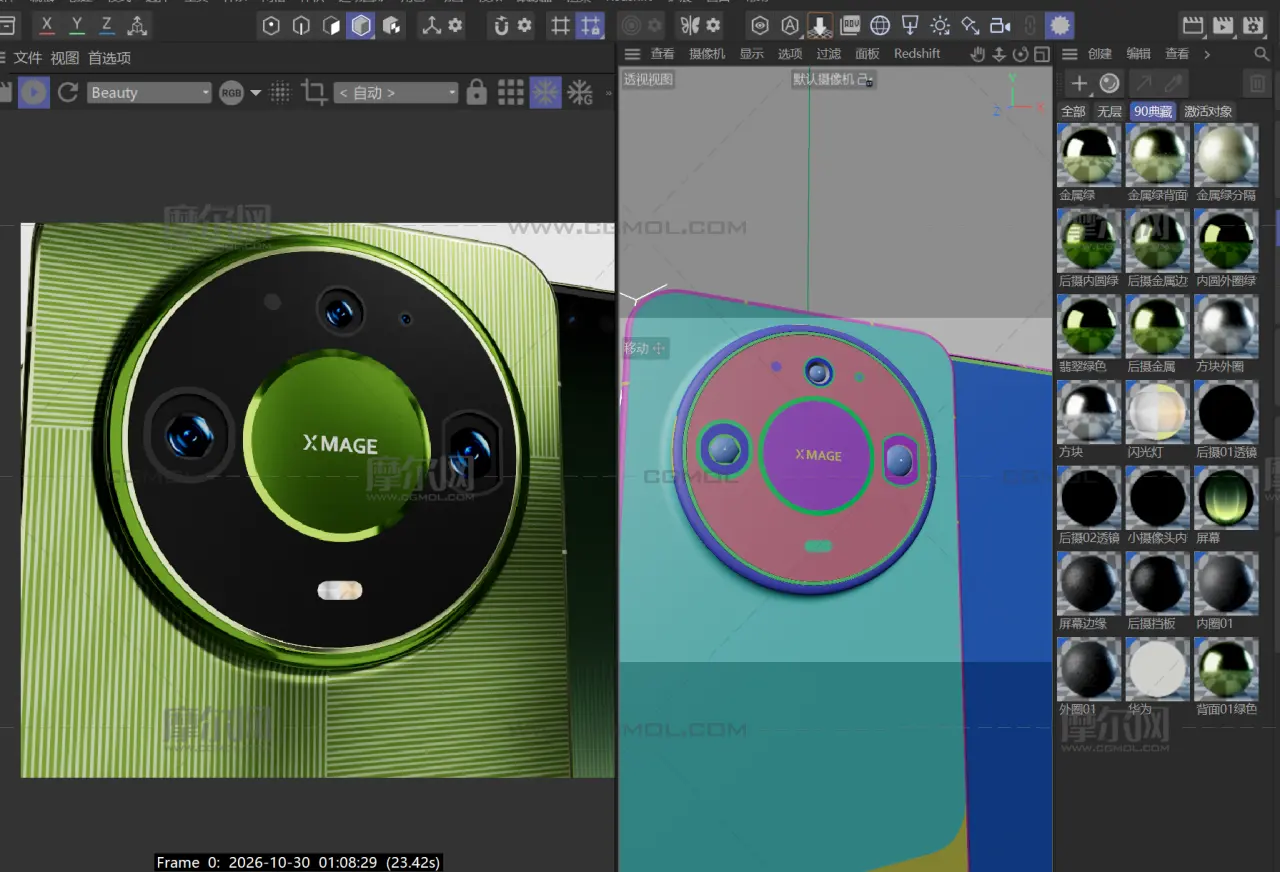Open render settings clapperboard gear icon

click(1253, 25)
